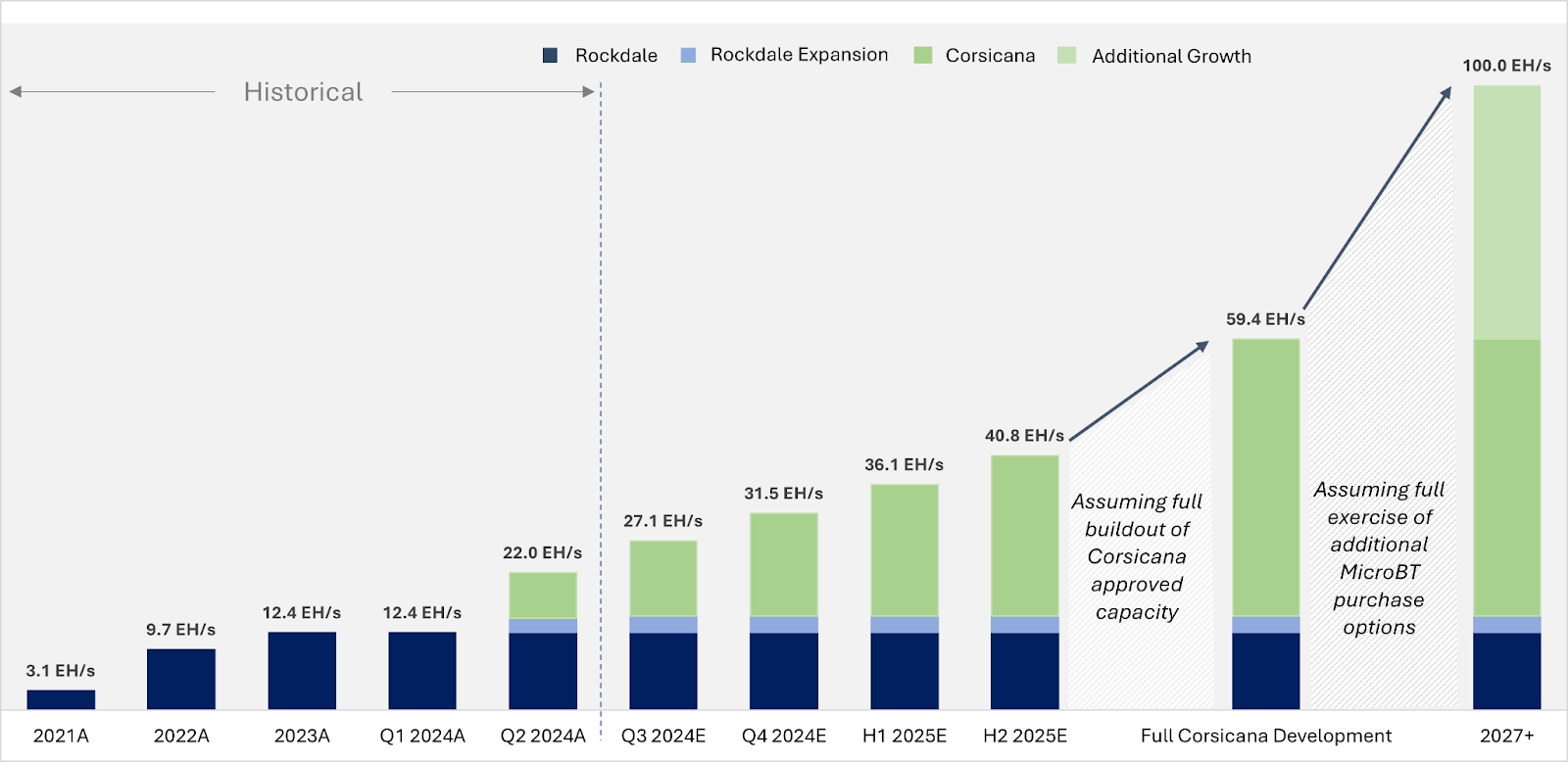
Task: Select the Corsicana legend label
Action: [x=990, y=56]
